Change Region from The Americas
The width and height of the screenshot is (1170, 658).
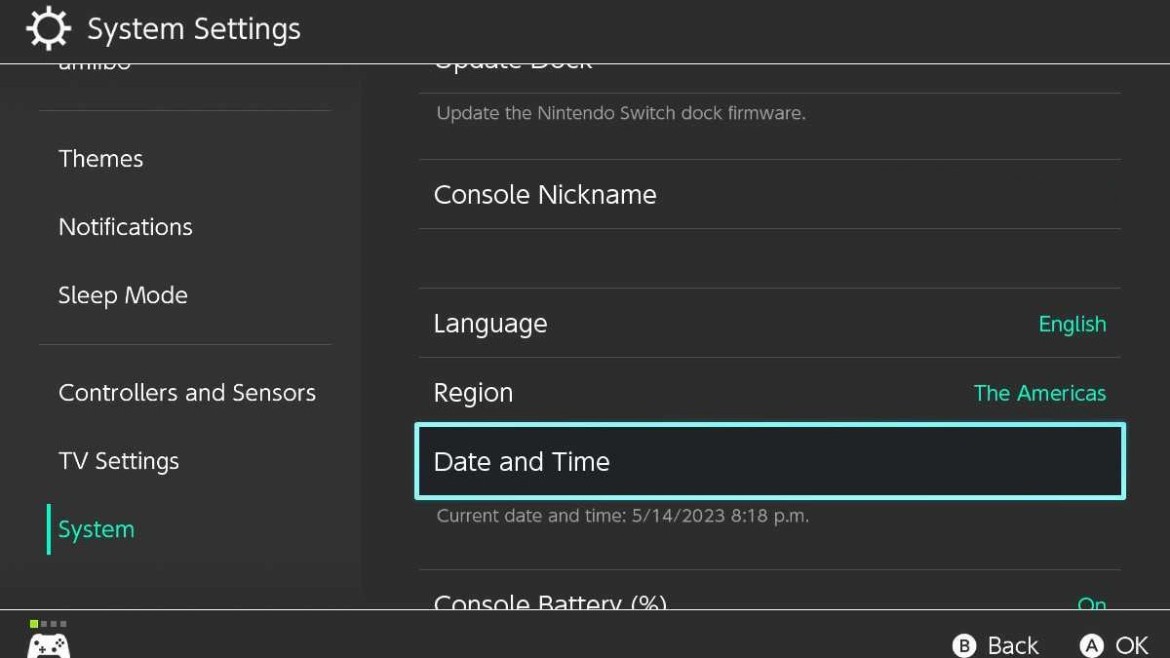point(1040,392)
